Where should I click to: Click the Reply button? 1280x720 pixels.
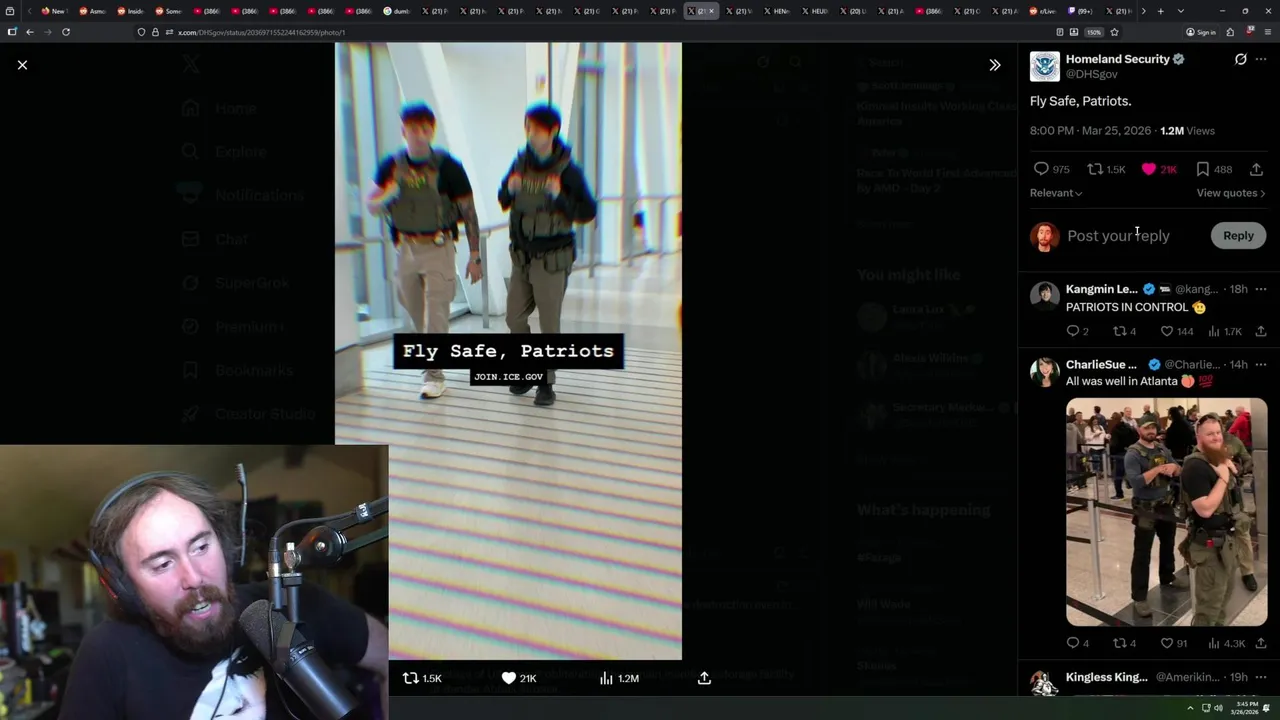click(x=1238, y=236)
